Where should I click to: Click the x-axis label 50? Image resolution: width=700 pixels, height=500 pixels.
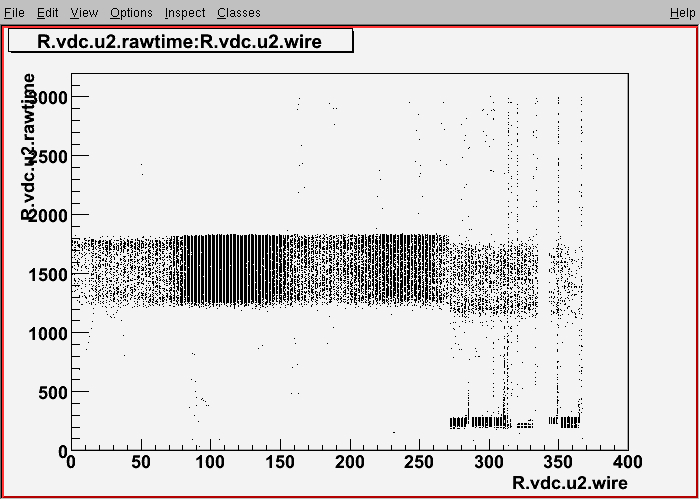141,462
